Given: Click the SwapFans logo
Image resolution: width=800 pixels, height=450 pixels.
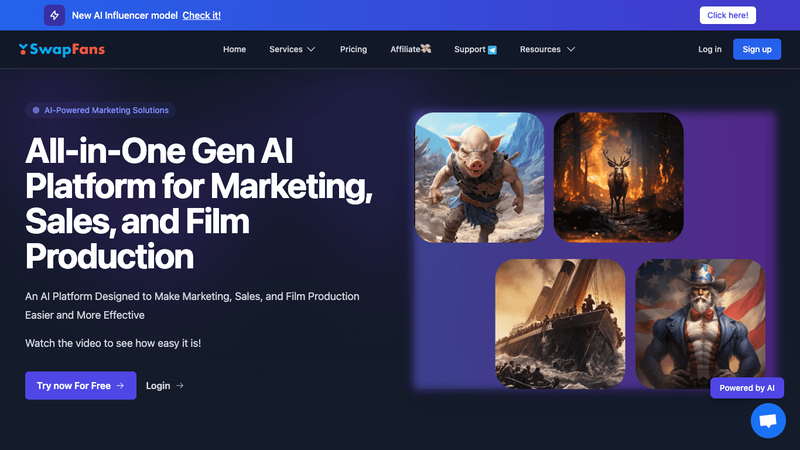Looking at the screenshot, I should pyautogui.click(x=61, y=49).
